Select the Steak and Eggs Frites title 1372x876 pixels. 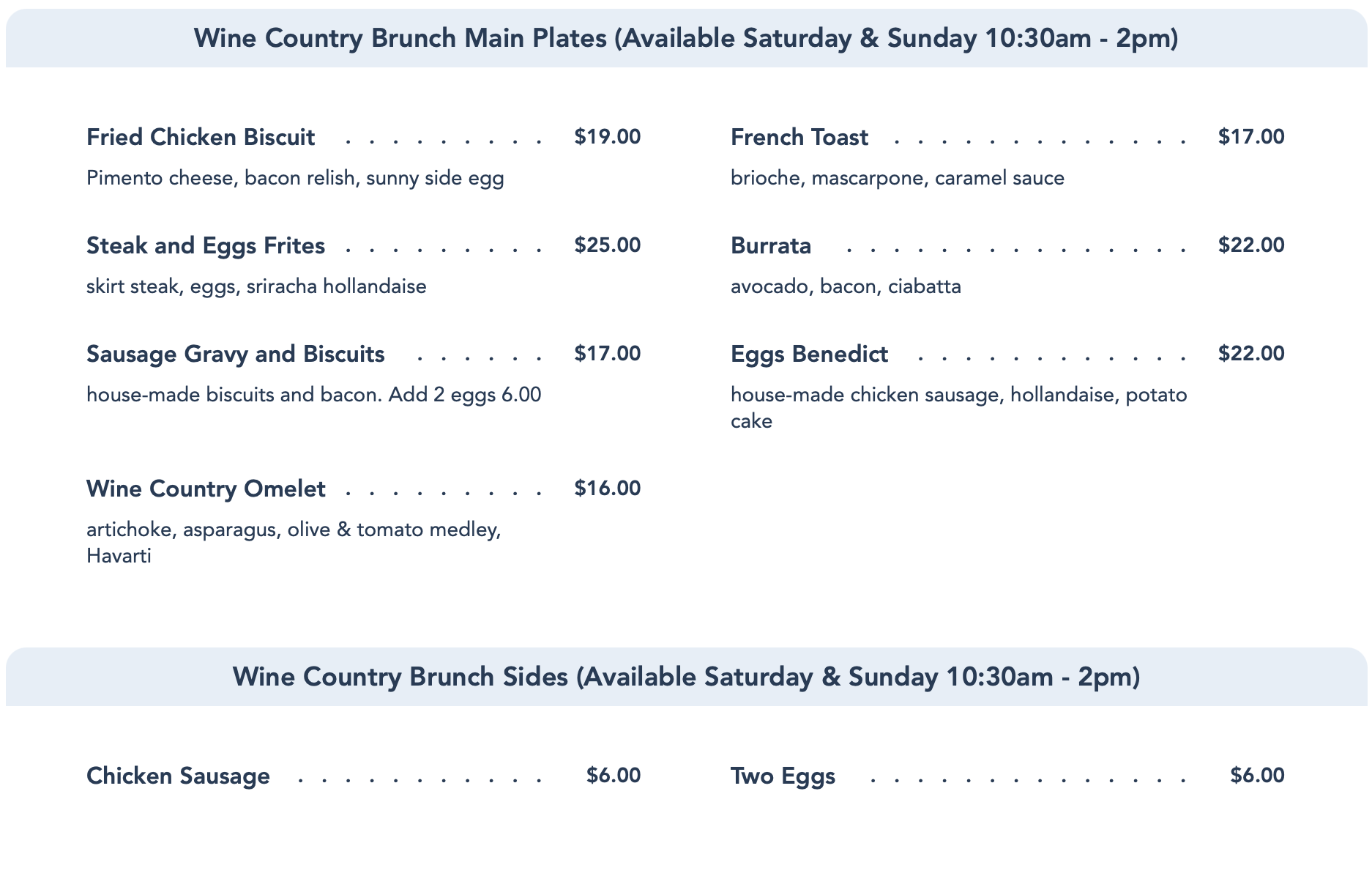click(x=206, y=246)
